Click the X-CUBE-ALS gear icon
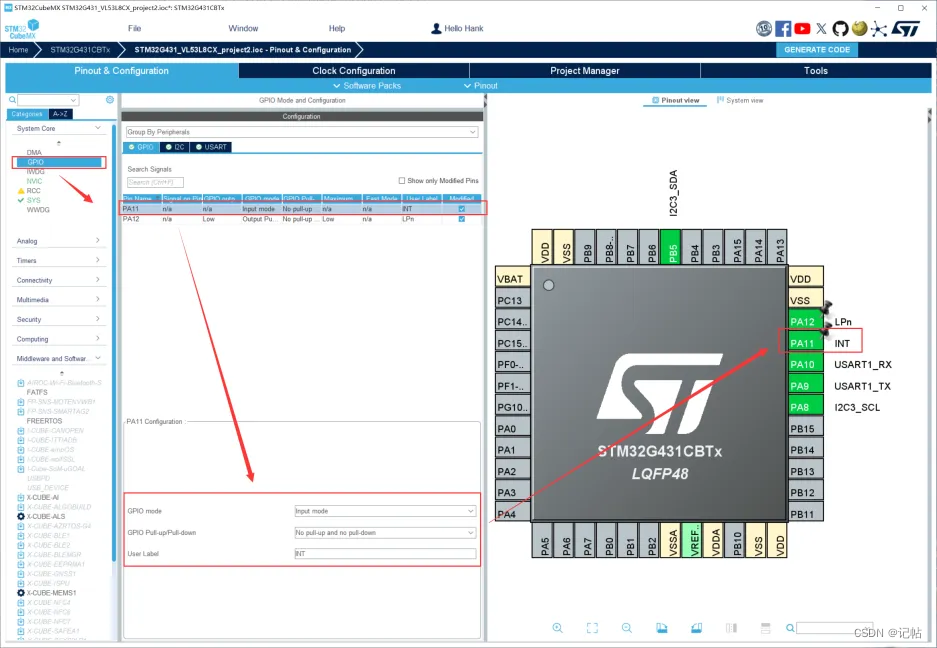The image size is (937, 648). tap(21, 516)
